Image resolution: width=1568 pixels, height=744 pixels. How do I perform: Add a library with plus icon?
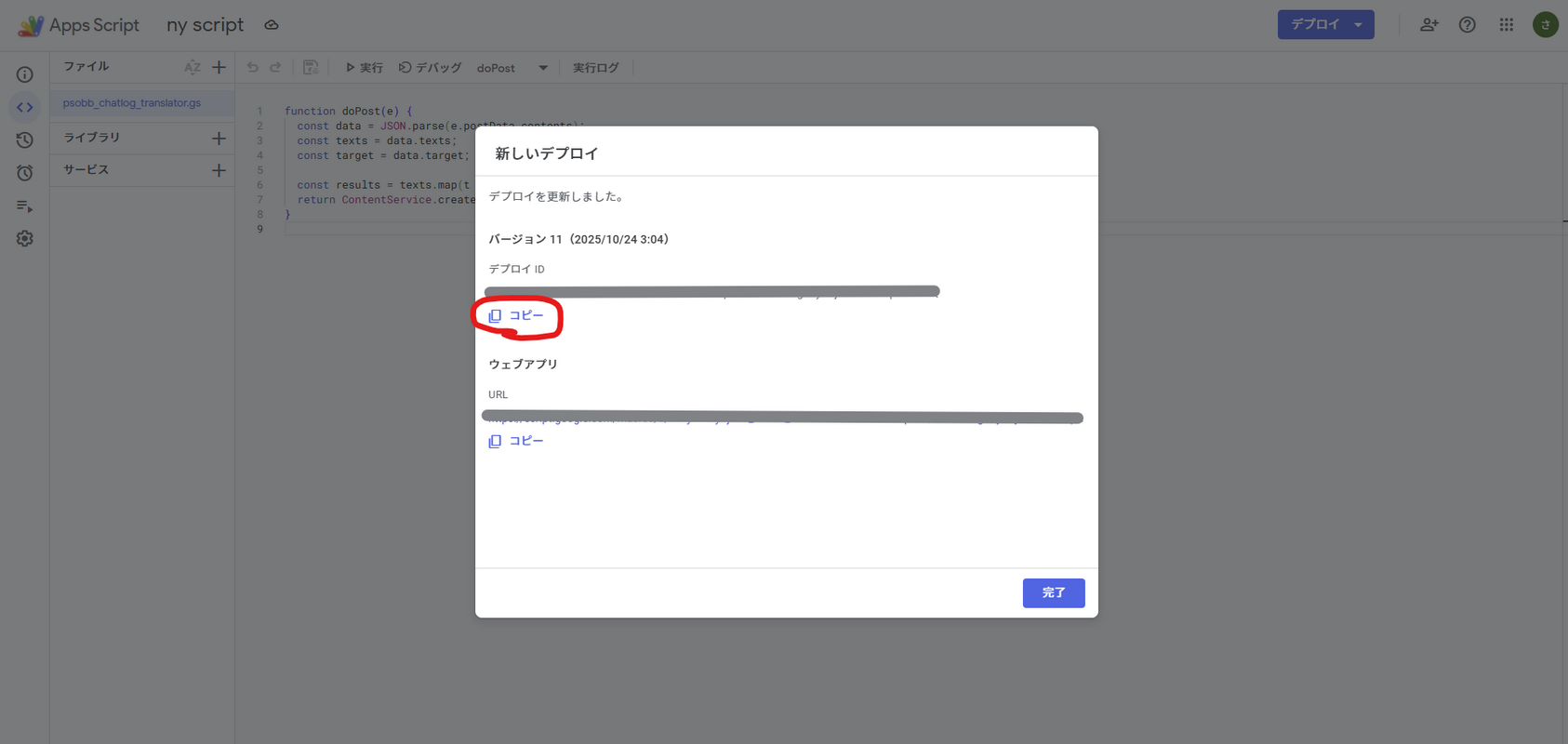coord(219,138)
